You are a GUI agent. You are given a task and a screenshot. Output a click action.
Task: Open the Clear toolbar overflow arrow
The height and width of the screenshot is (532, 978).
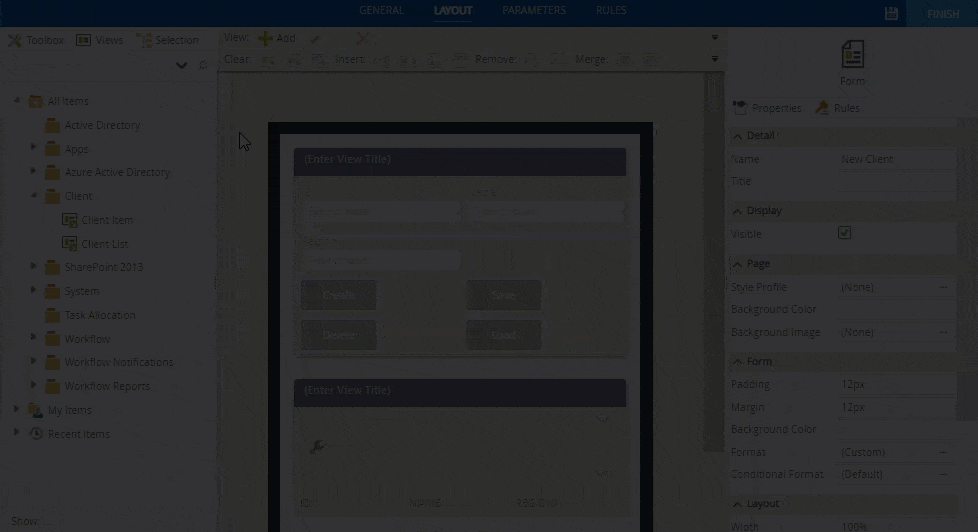[715, 59]
